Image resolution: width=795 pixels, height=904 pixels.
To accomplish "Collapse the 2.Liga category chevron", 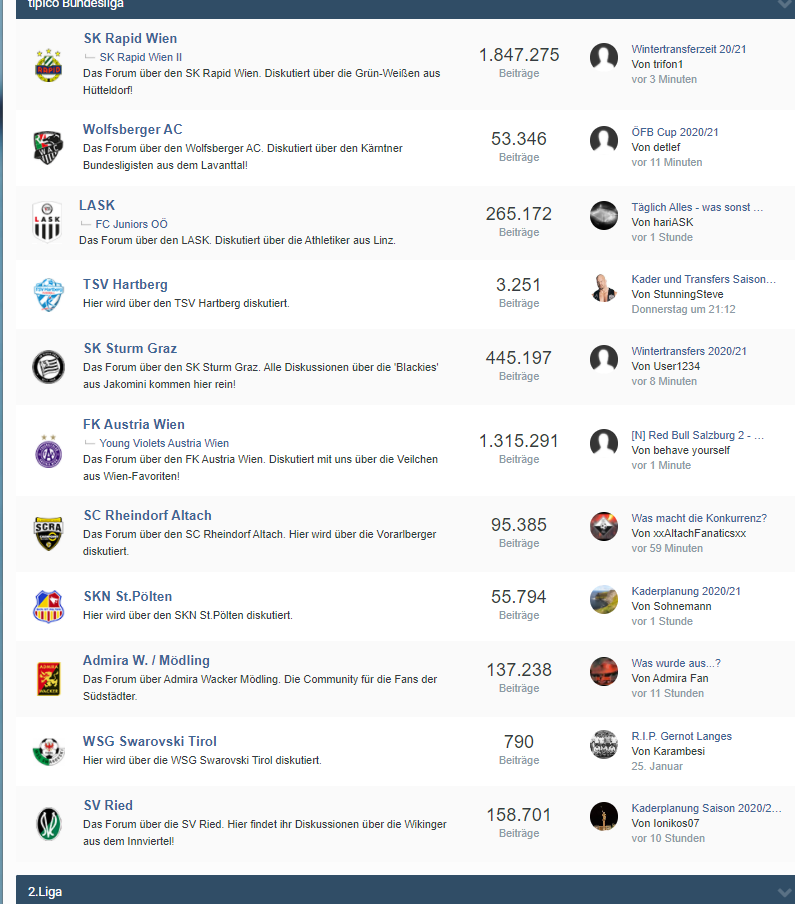I will coord(784,892).
